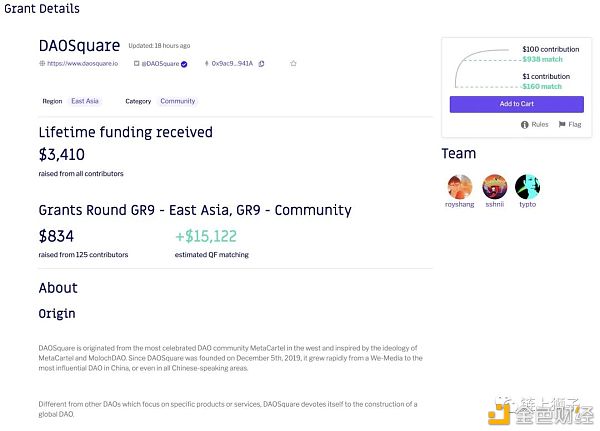
Task: Click the Origin subheading
Action: (57, 313)
